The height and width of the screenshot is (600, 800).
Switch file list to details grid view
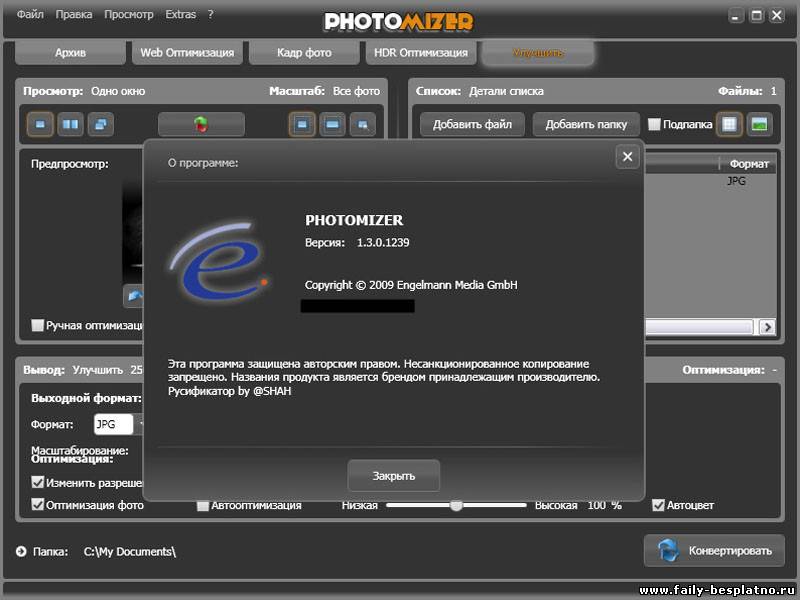tap(729, 124)
